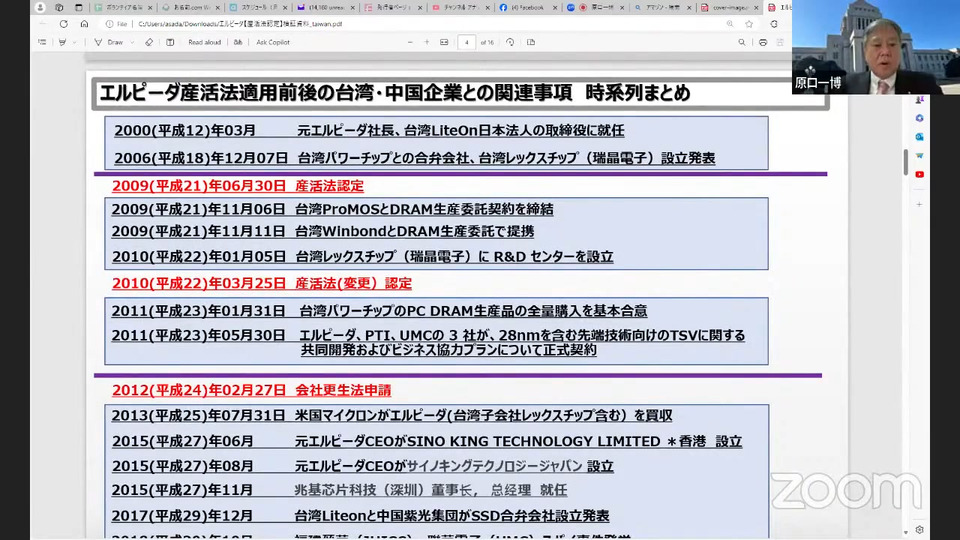Click the SINO KING TECHNOLOGY LIMITED line

pos(427,441)
